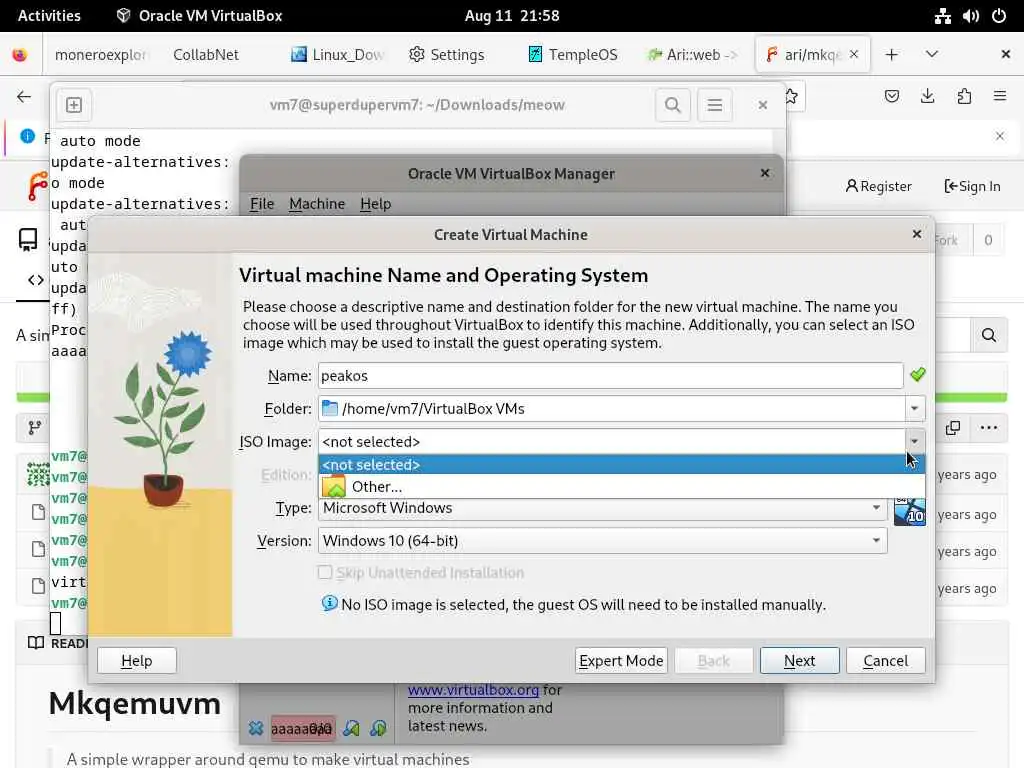Switch to the Linux_Dow browser tab
The width and height of the screenshot is (1024, 768).
(338, 55)
